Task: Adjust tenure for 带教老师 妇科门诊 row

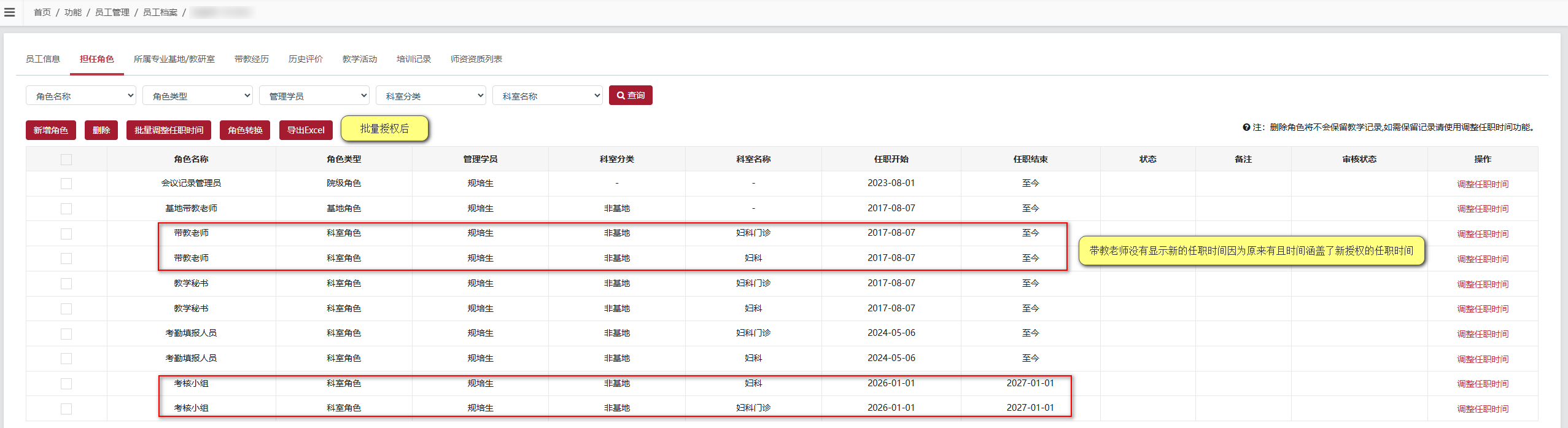Action: pos(1483,234)
